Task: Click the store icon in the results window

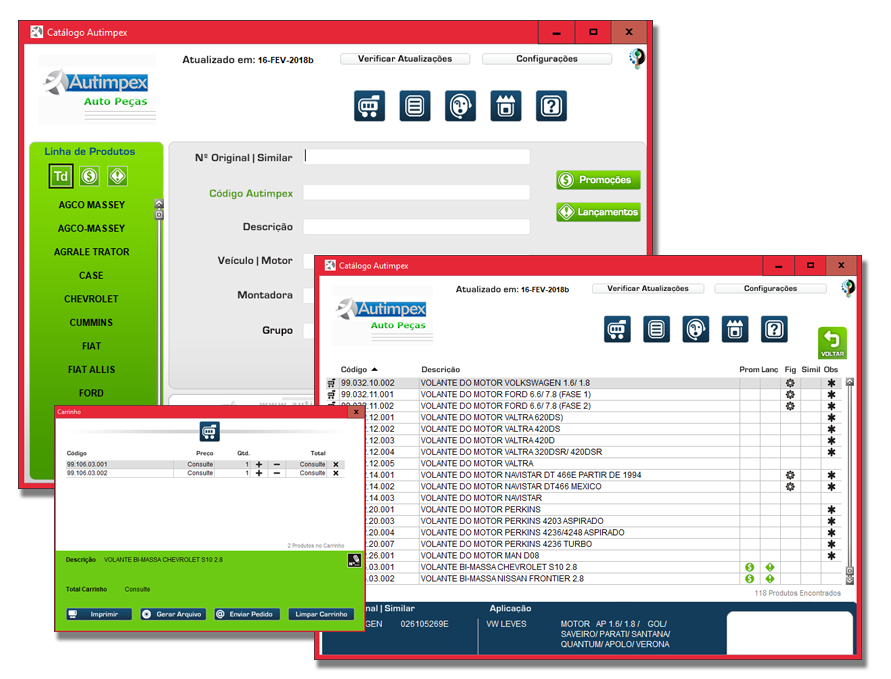Action: (x=735, y=330)
